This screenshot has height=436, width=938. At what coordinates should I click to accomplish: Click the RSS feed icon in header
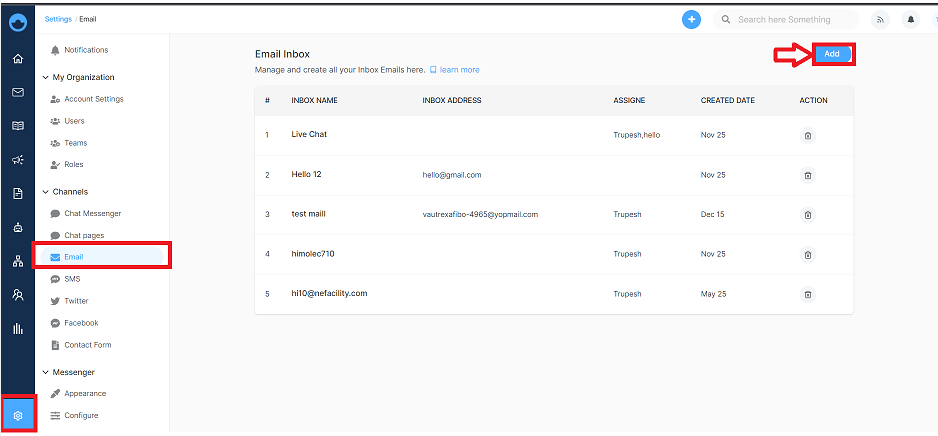[x=880, y=20]
